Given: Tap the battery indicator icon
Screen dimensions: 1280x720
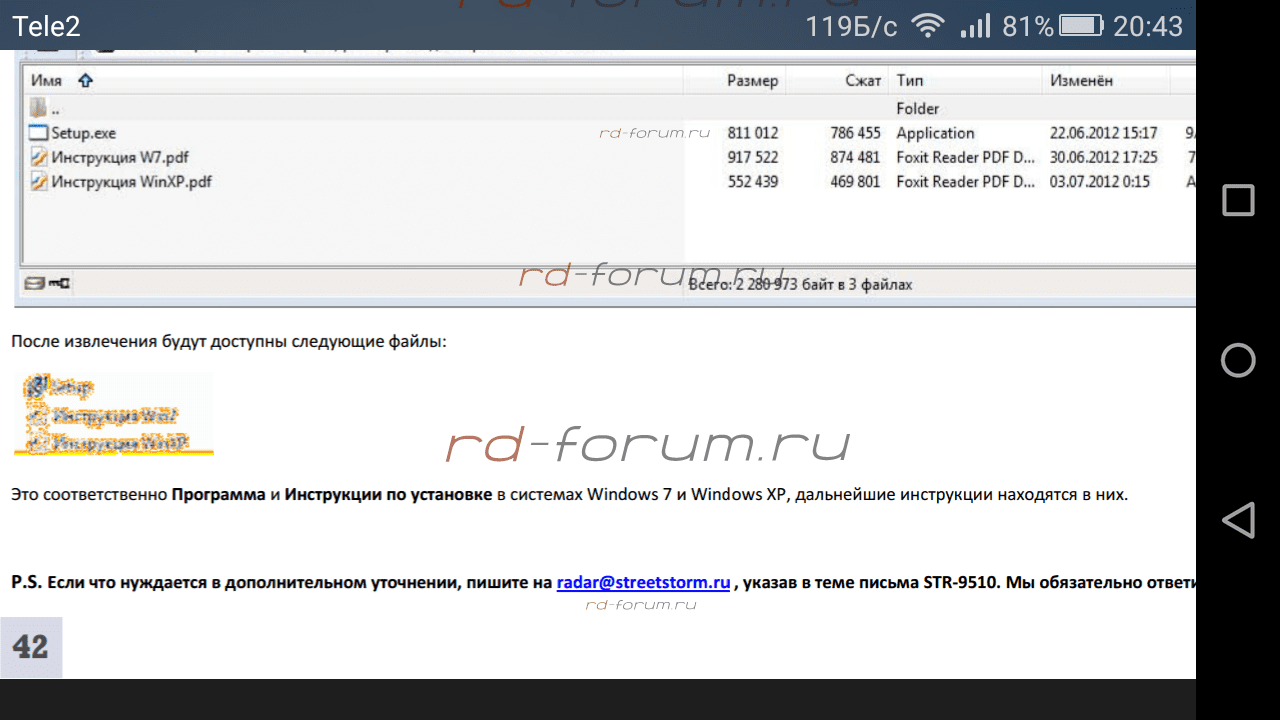Looking at the screenshot, I should 1081,26.
